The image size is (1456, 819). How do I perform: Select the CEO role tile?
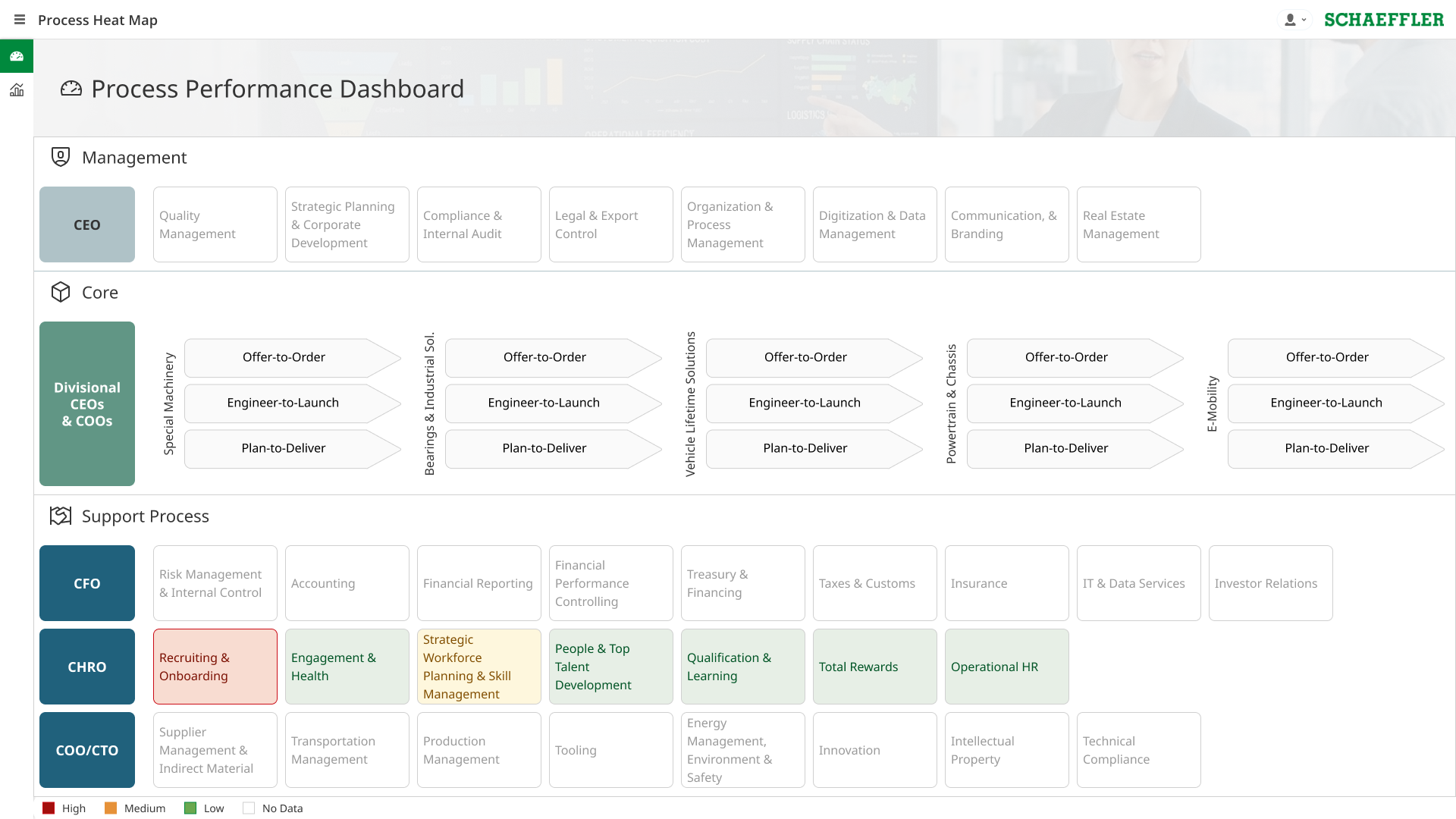coord(87,224)
